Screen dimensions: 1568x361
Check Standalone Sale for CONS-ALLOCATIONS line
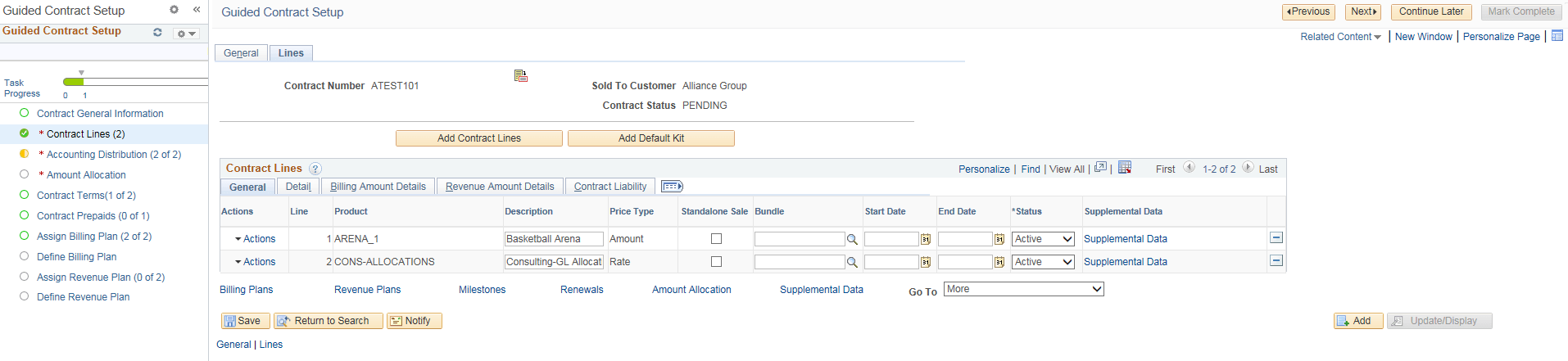click(x=716, y=262)
